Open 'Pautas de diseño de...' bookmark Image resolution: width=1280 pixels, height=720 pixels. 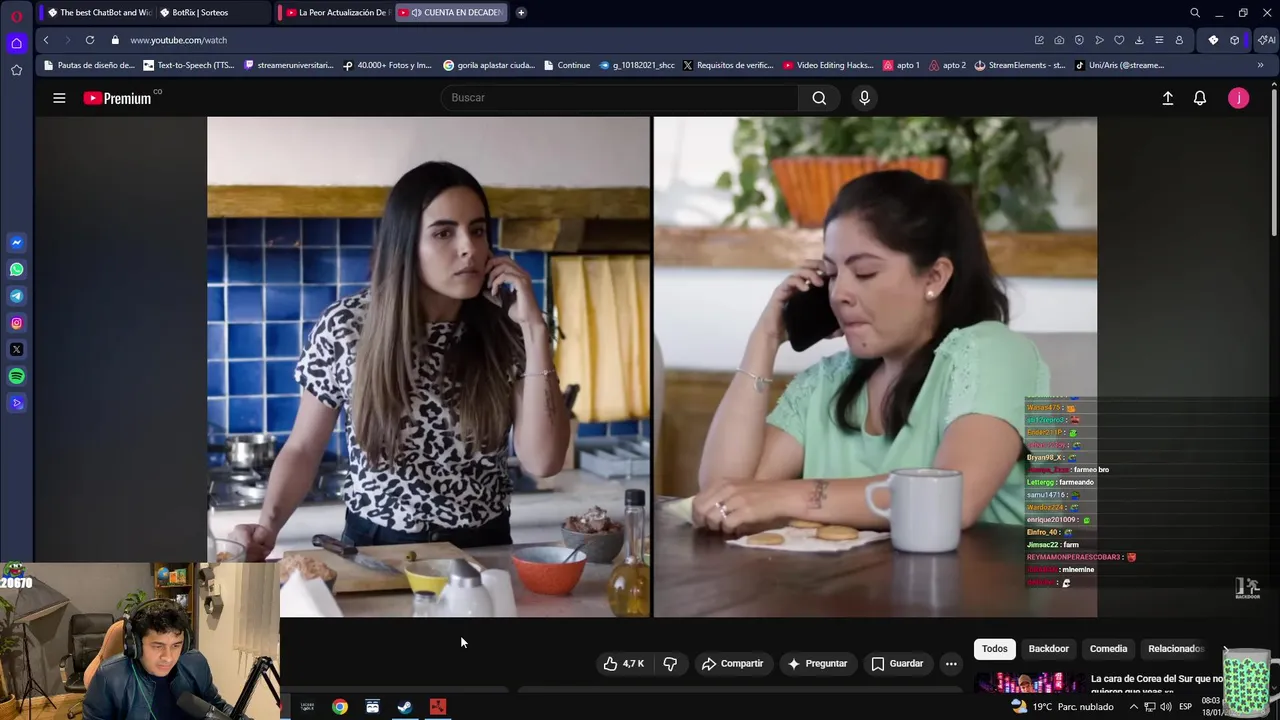[x=89, y=65]
